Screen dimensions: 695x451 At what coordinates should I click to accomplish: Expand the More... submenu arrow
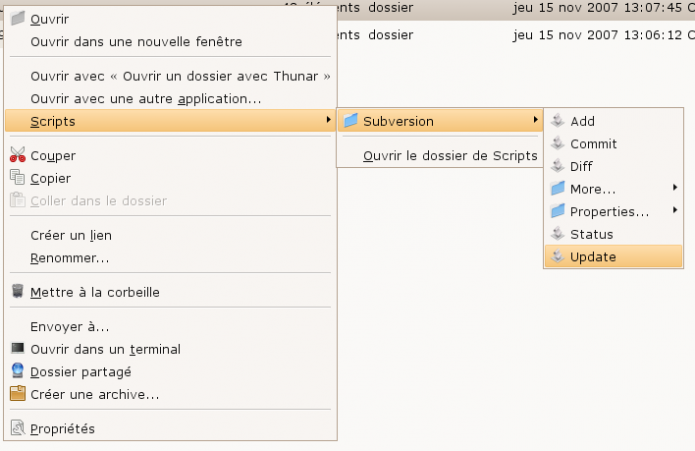[675, 188]
